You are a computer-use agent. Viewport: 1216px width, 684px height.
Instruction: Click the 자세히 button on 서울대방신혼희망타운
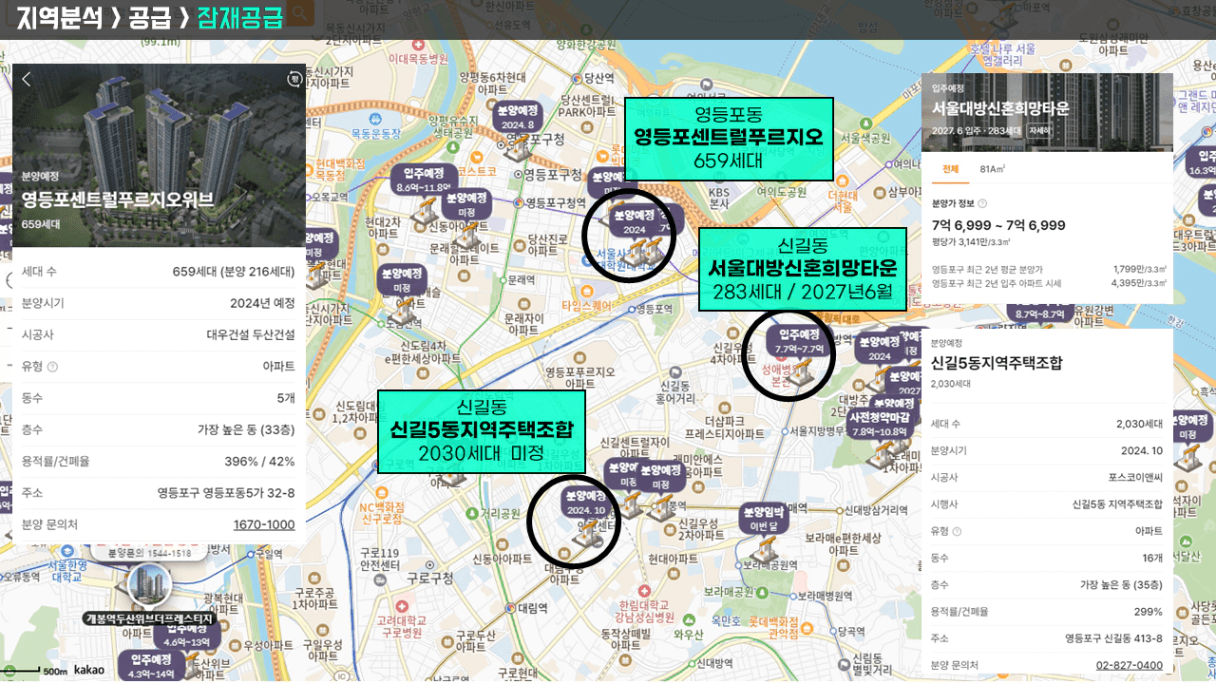(x=1039, y=131)
